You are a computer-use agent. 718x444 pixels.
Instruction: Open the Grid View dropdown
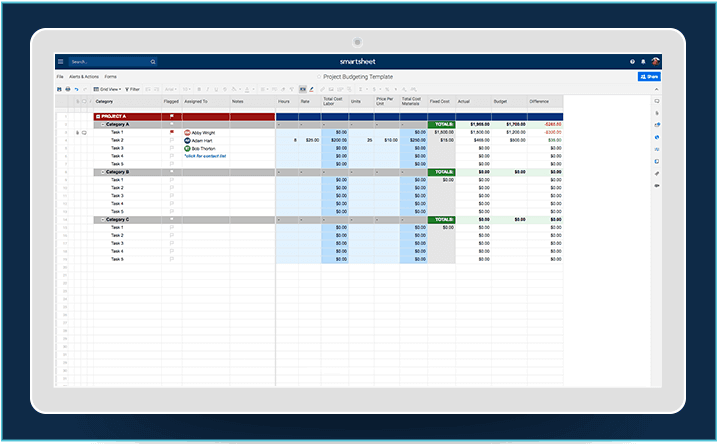click(105, 89)
